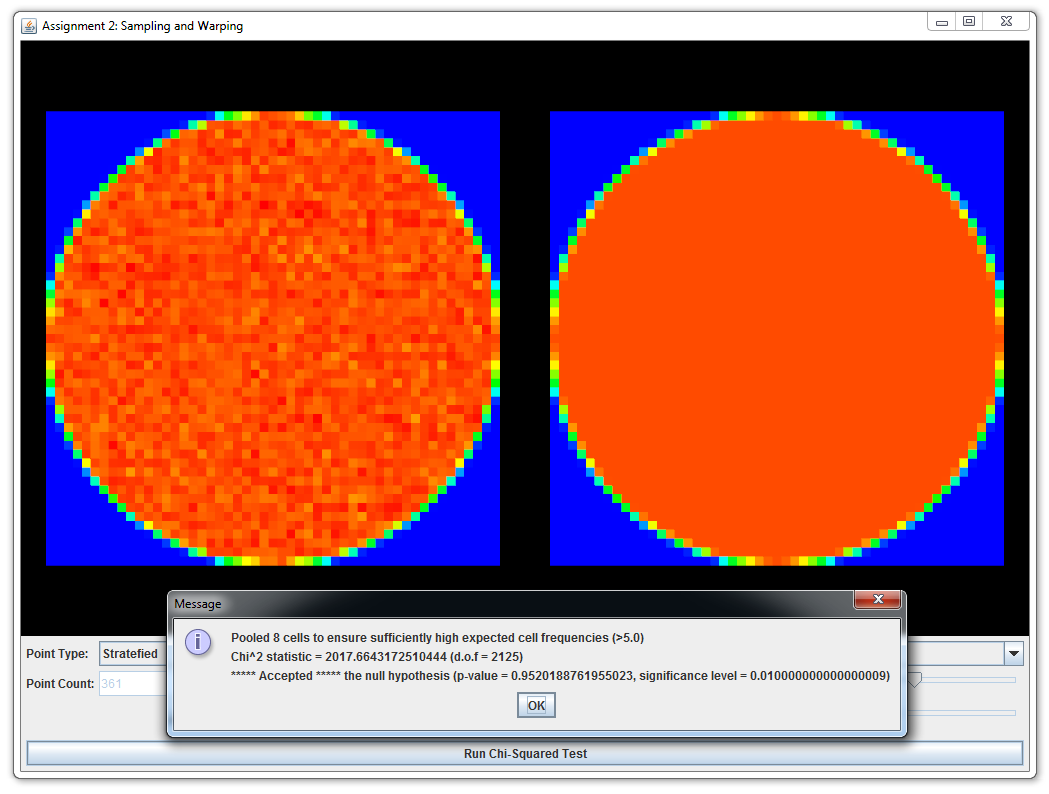Expand the combo box arrow at far right
The width and height of the screenshot is (1049, 794).
coord(1013,654)
